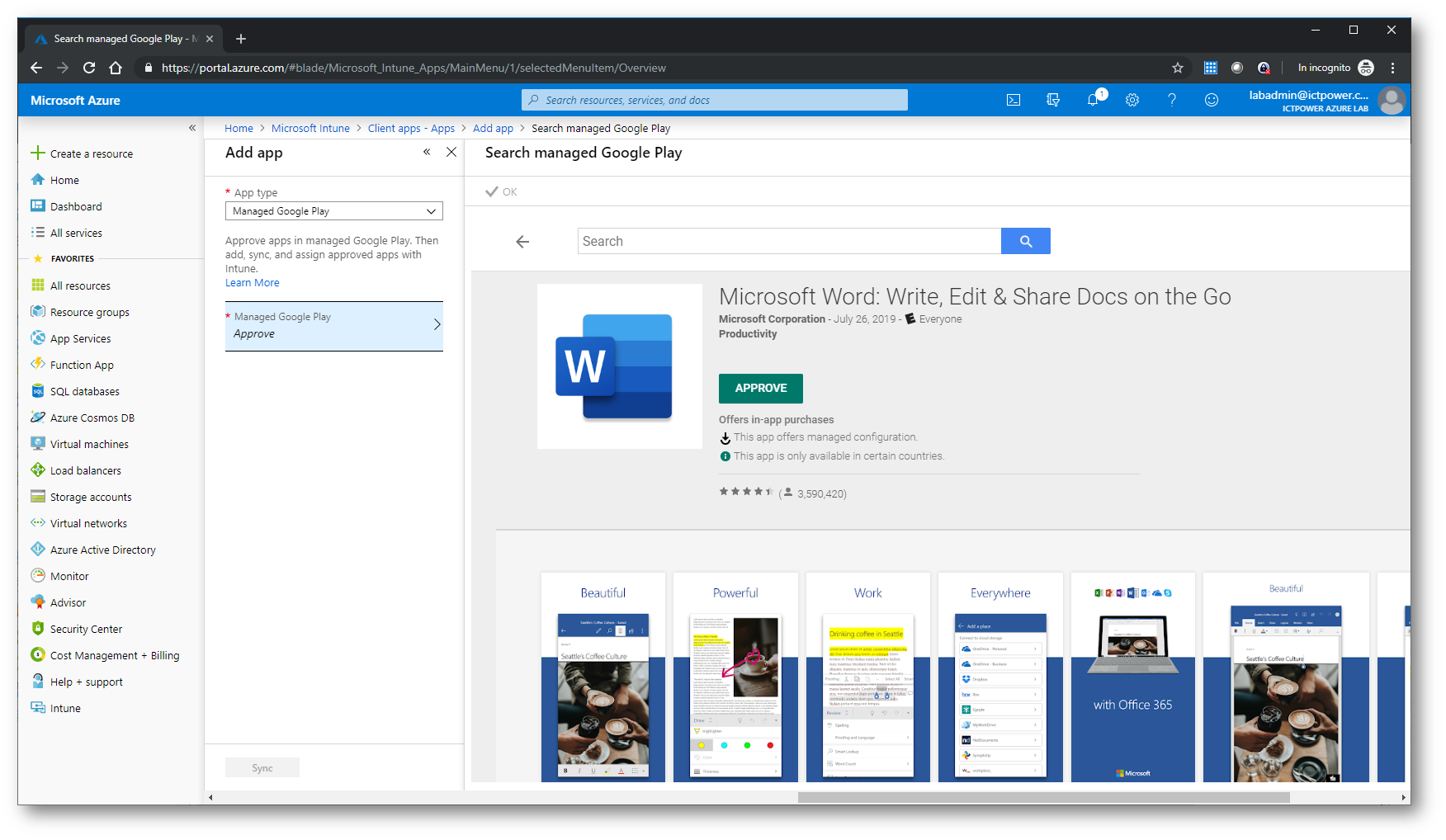Collapse the left navigation sidebar
1446x840 pixels.
[x=192, y=128]
